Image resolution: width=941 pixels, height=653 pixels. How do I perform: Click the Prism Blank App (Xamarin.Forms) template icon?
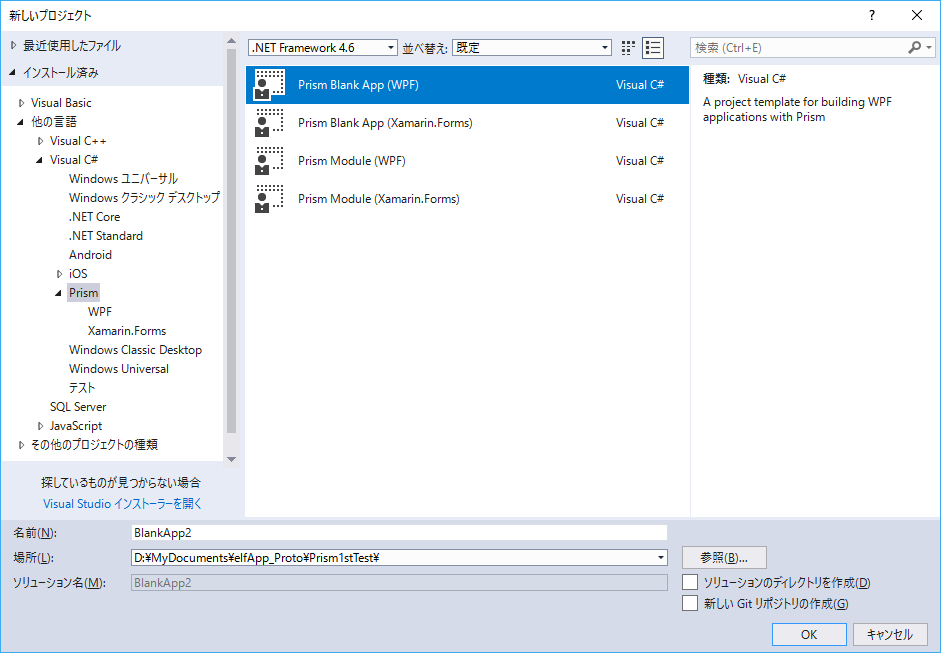269,122
